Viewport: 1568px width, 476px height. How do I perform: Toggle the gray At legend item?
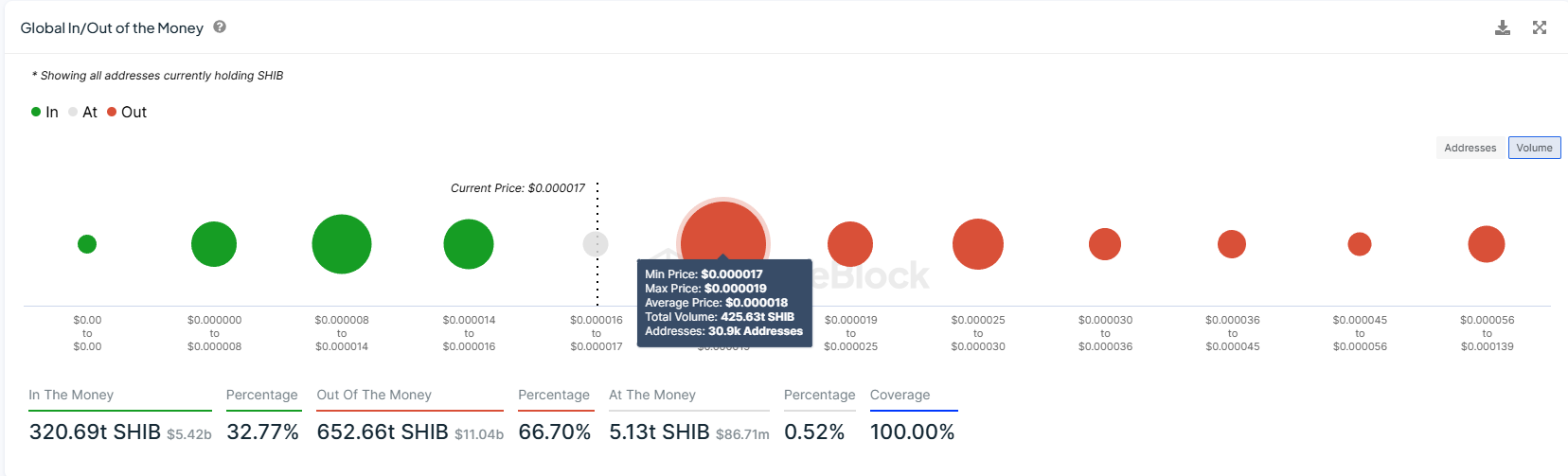pos(82,112)
